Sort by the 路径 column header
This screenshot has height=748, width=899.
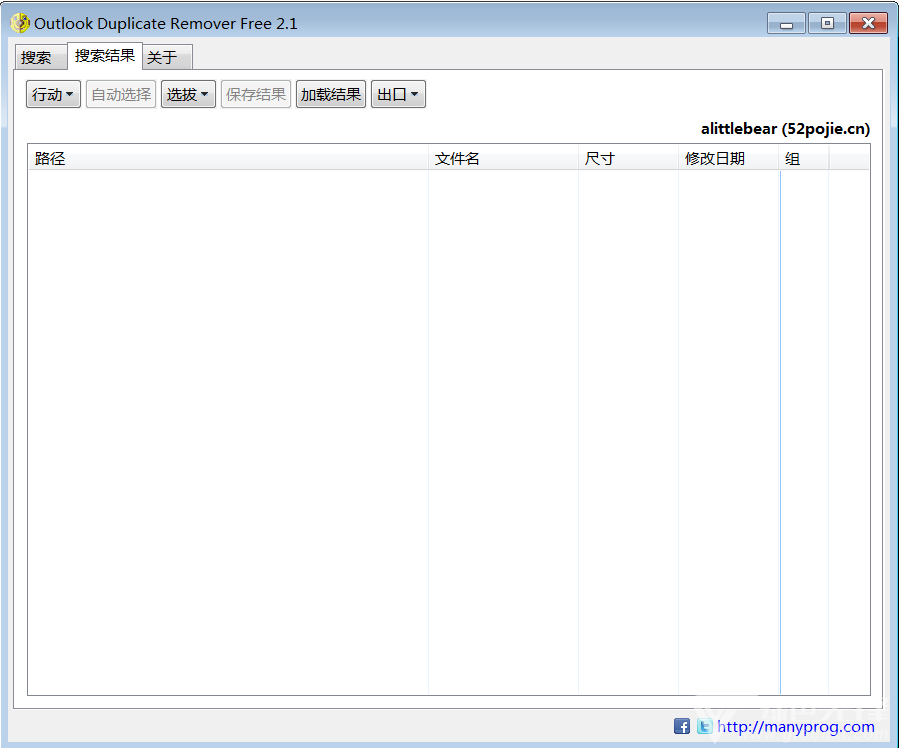[x=228, y=158]
